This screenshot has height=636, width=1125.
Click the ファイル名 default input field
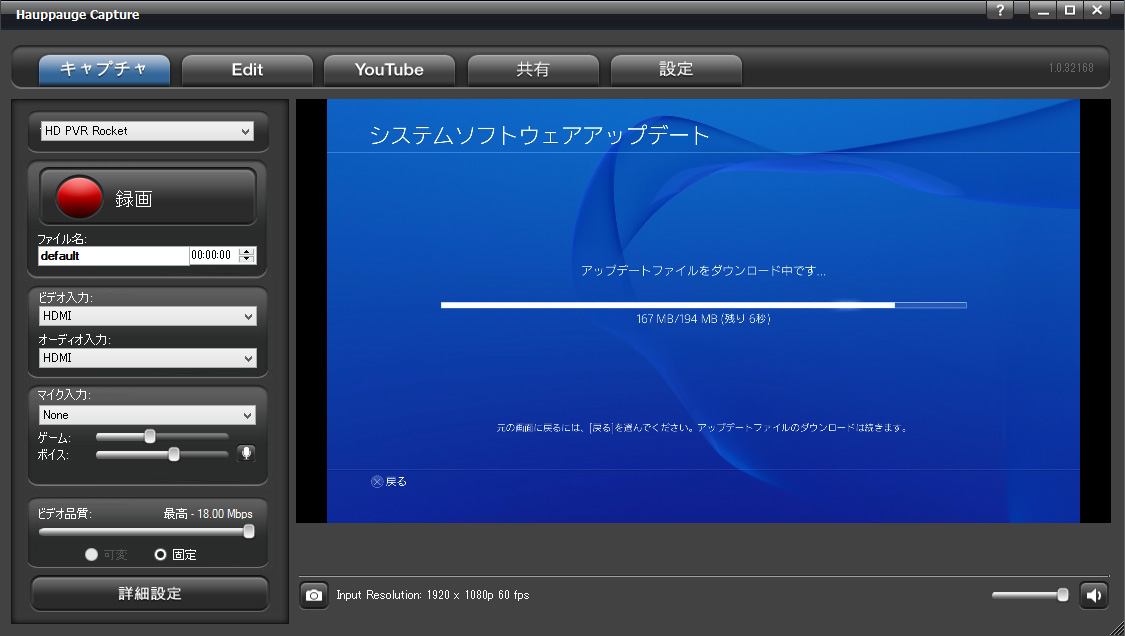[x=113, y=256]
